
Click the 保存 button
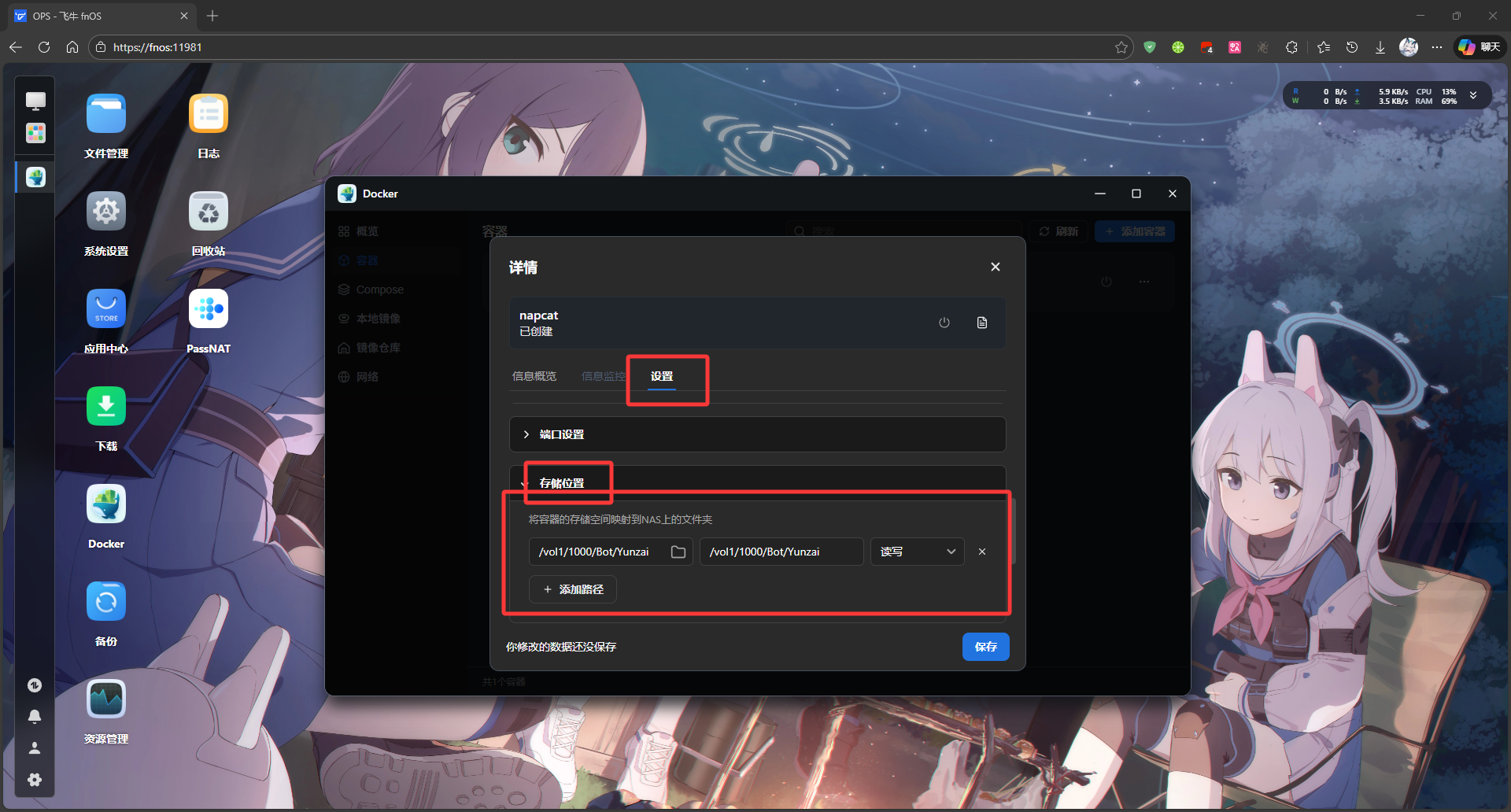[985, 647]
